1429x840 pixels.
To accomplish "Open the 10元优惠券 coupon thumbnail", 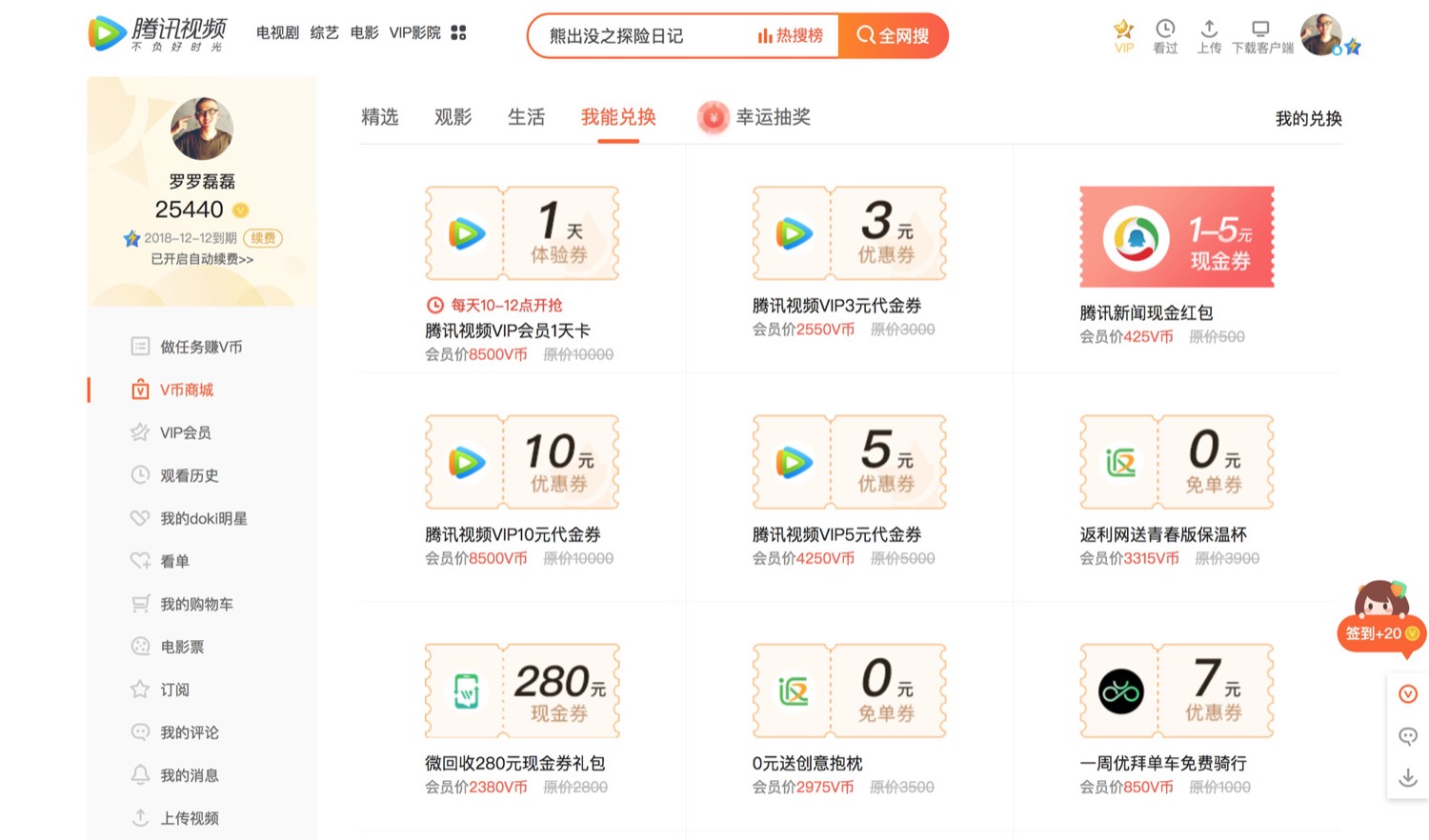I will pos(522,462).
